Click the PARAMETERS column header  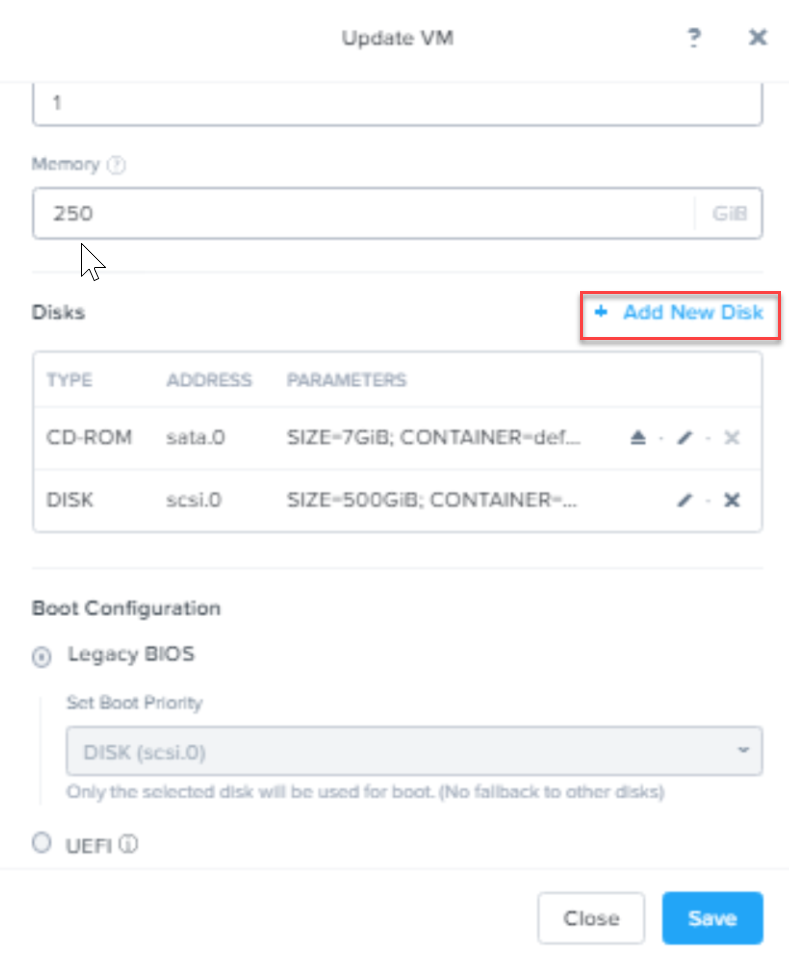tap(346, 380)
